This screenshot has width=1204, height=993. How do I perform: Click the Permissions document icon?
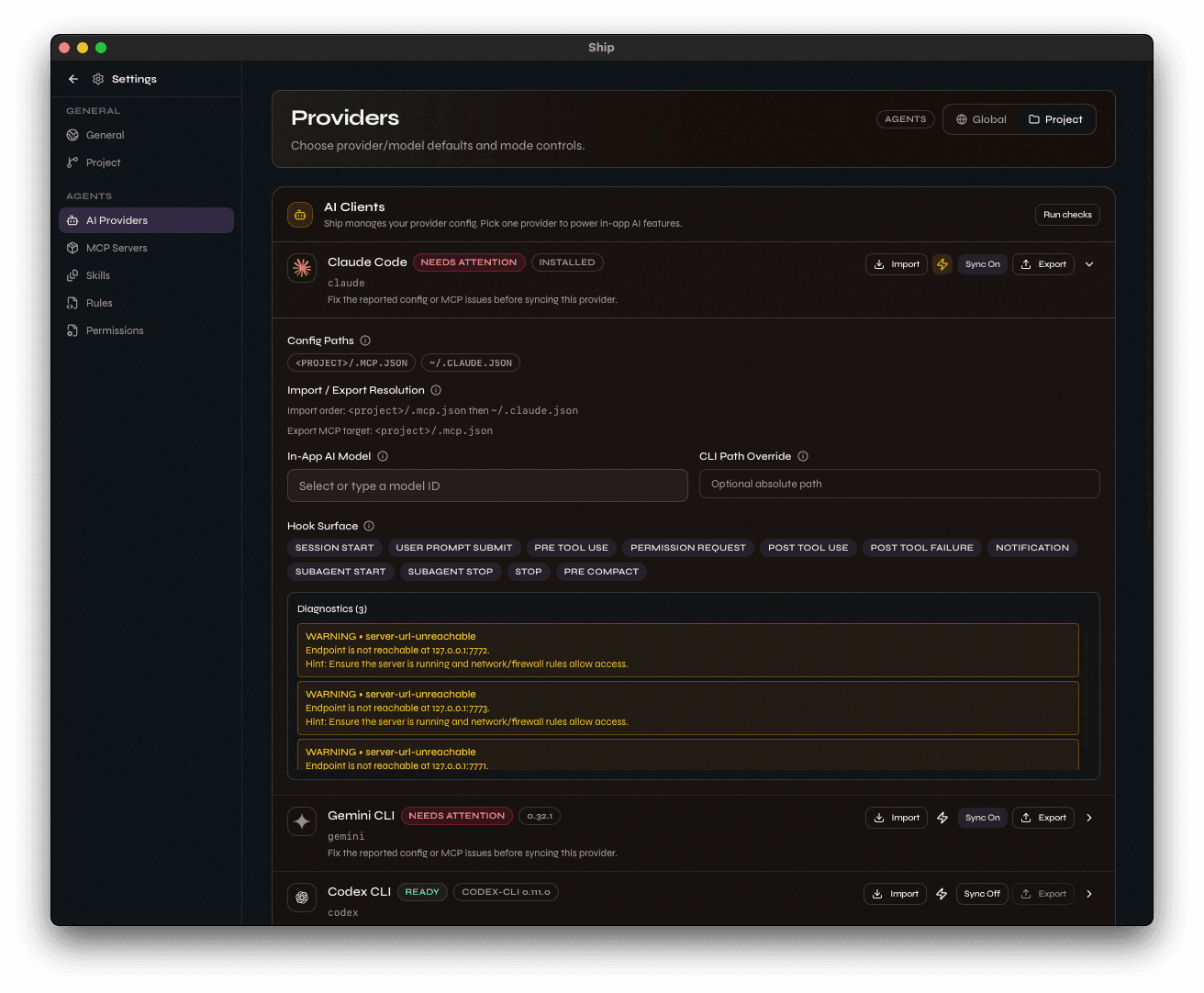click(73, 330)
